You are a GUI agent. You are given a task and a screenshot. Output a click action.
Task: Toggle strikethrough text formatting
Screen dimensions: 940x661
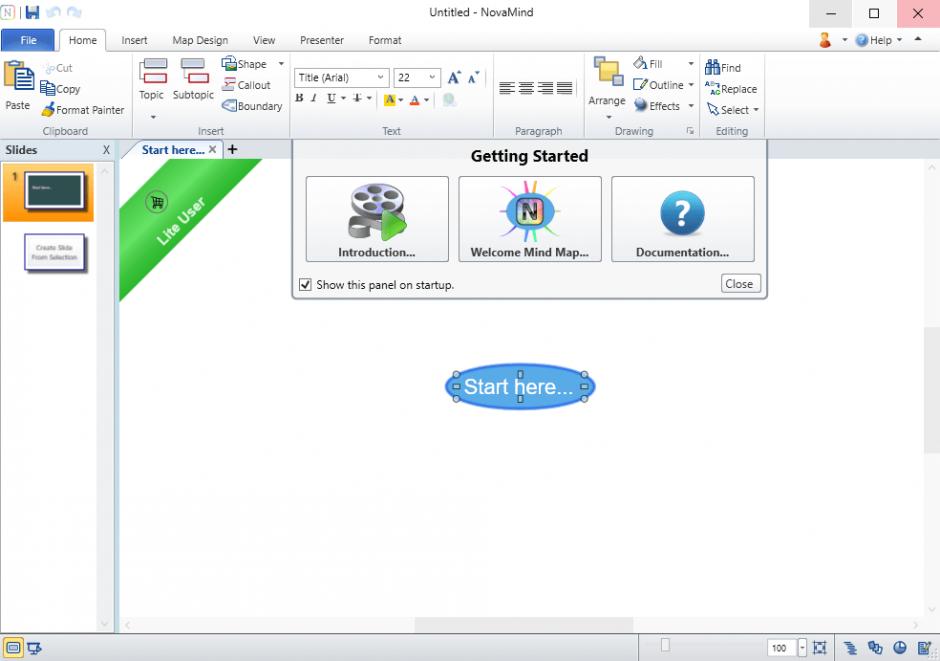357,98
